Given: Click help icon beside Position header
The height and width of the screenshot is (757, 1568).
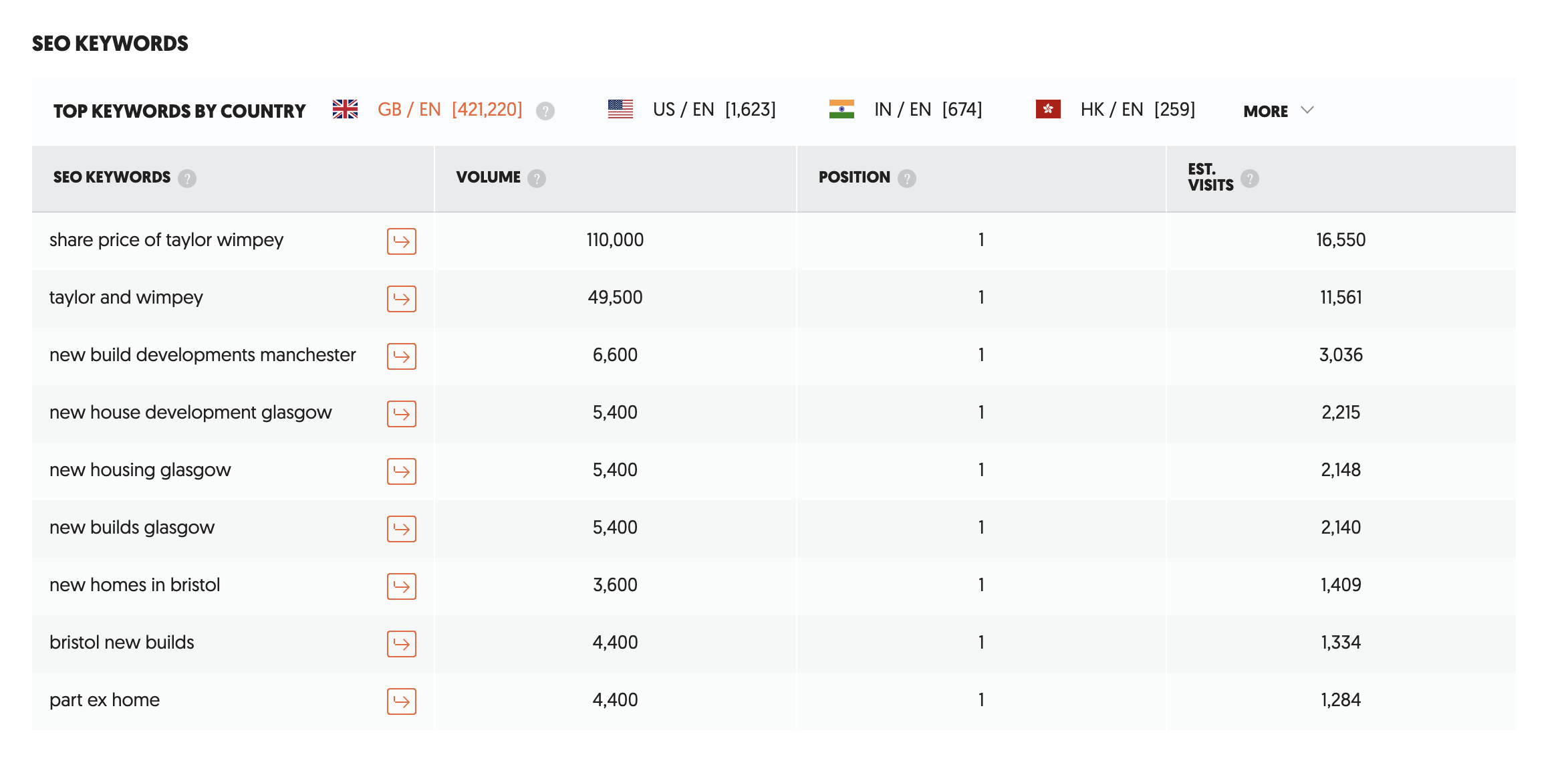Looking at the screenshot, I should click(x=907, y=179).
